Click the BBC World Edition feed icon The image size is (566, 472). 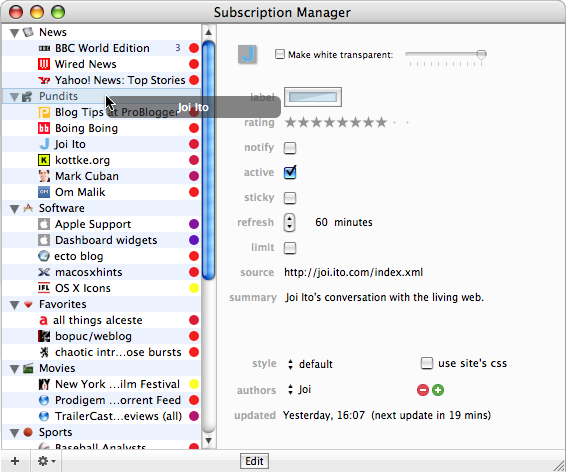(44, 48)
